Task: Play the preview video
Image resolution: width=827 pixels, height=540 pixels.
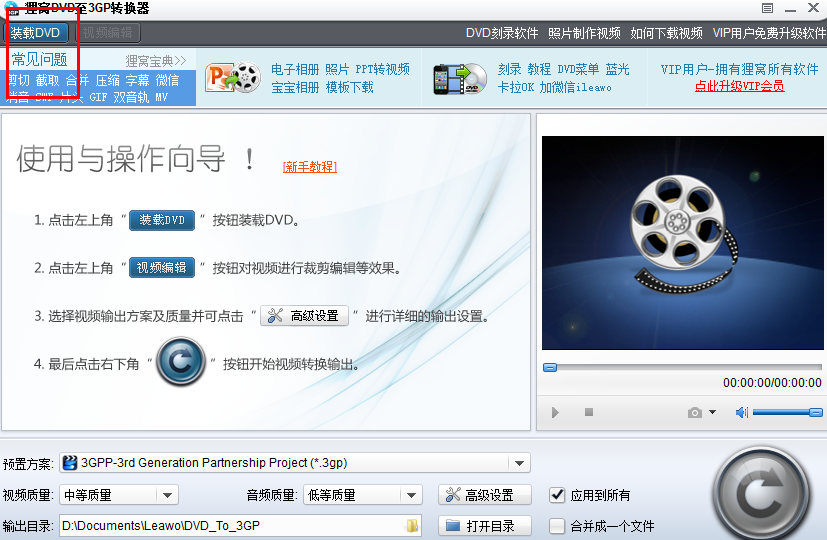Action: (x=555, y=412)
